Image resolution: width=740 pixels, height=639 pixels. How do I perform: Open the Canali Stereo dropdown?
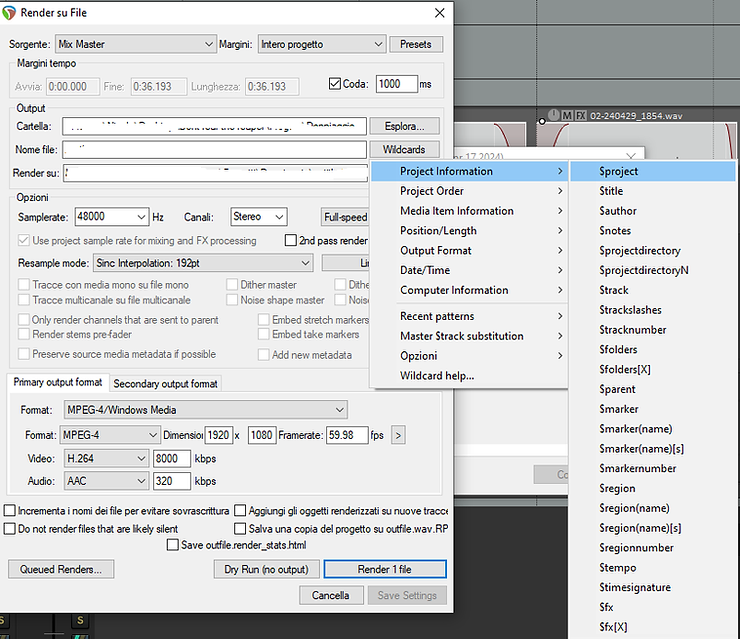click(x=259, y=217)
